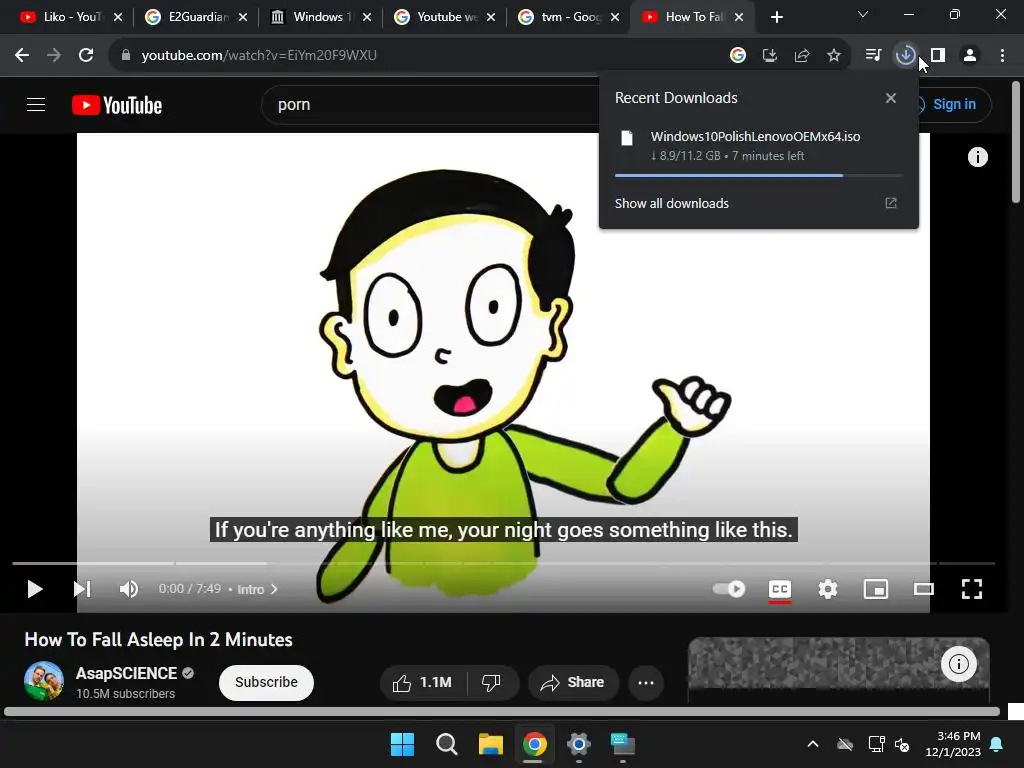1024x768 pixels.
Task: Click the horizontal scrollbar at page bottom
Action: tap(502, 712)
